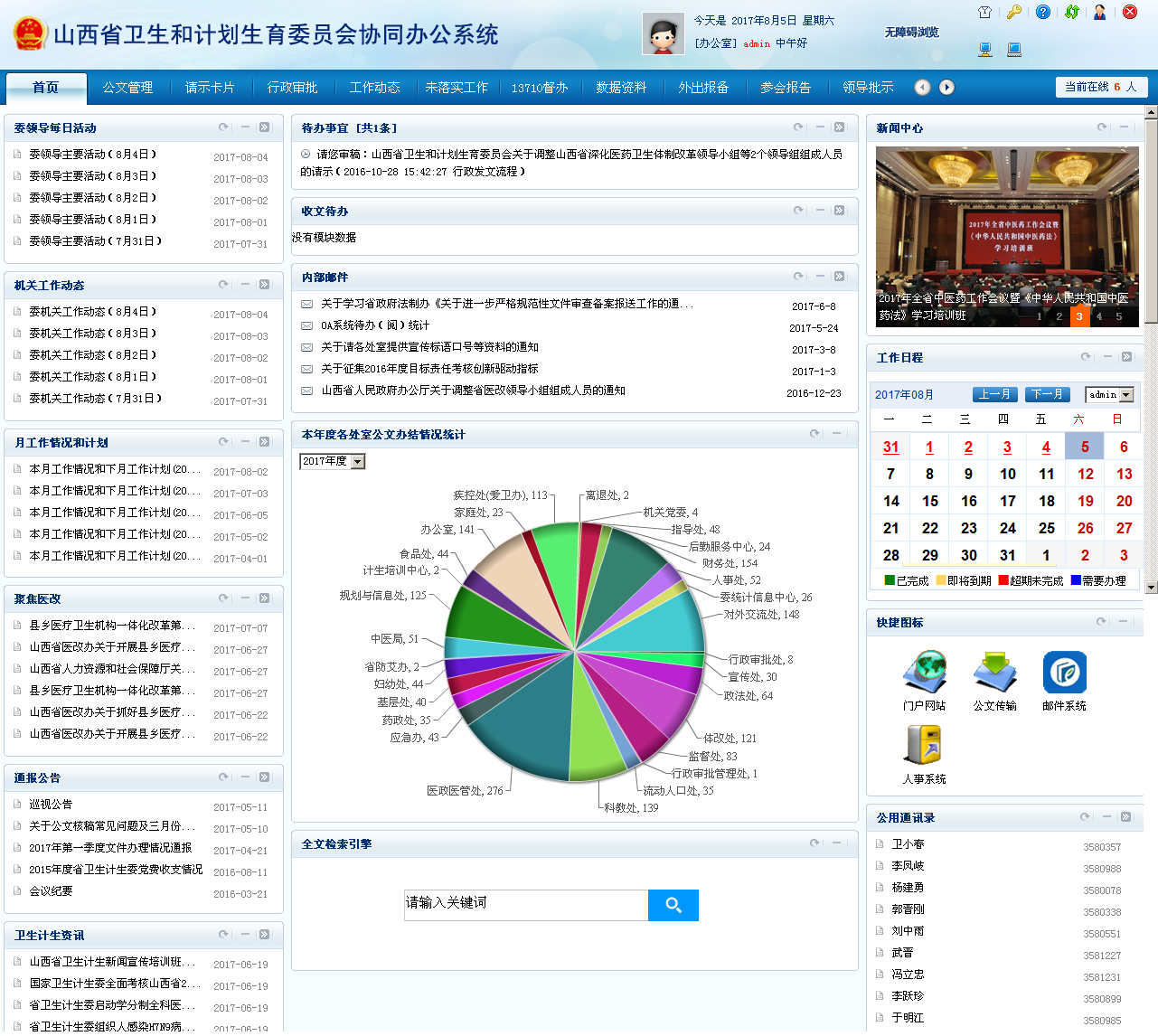Screen dimensions: 1158x1036
Task: Launch the 公文传输 shortcut icon
Action: (994, 673)
